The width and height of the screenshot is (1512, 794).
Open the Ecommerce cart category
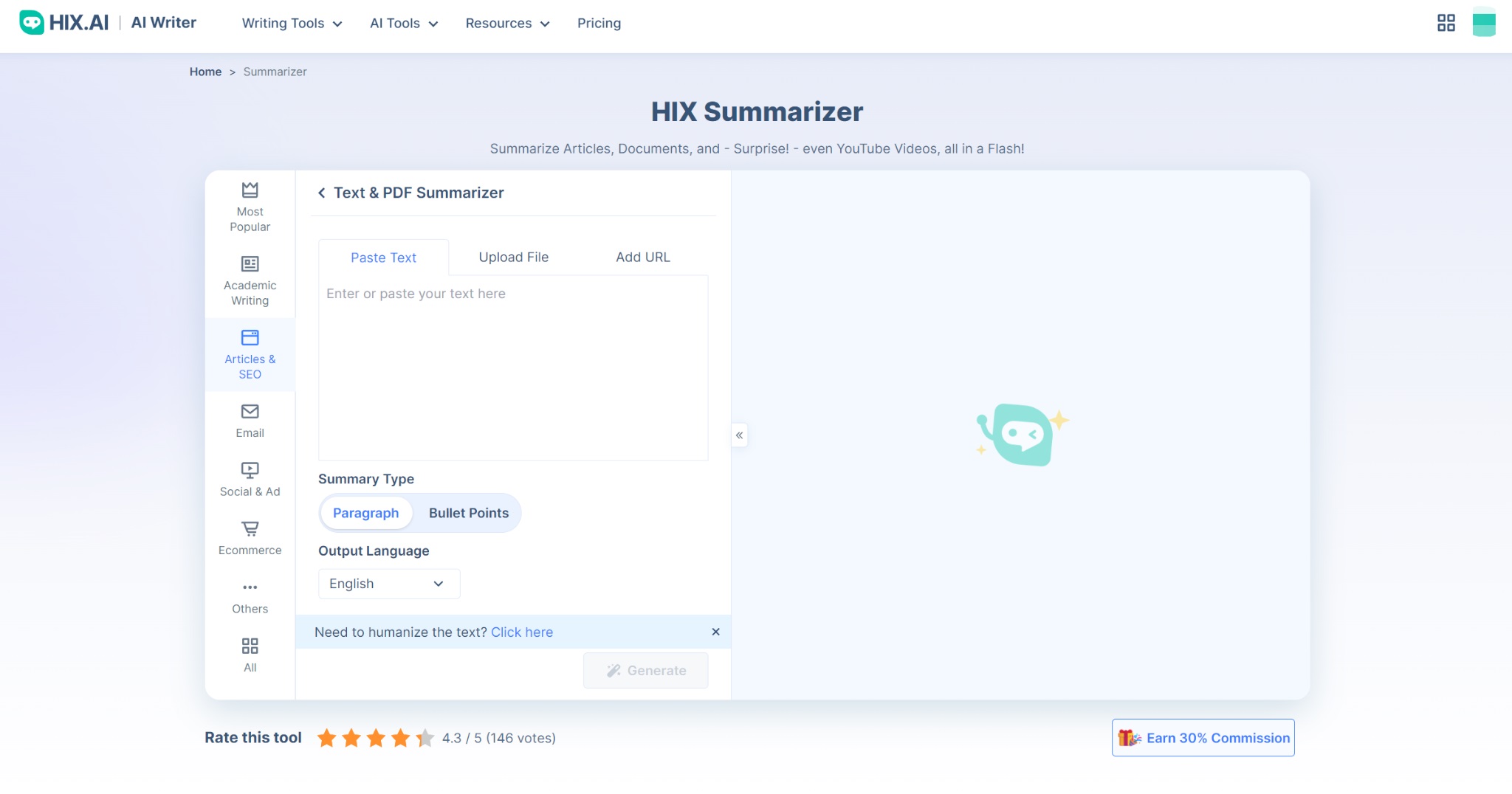pos(250,539)
